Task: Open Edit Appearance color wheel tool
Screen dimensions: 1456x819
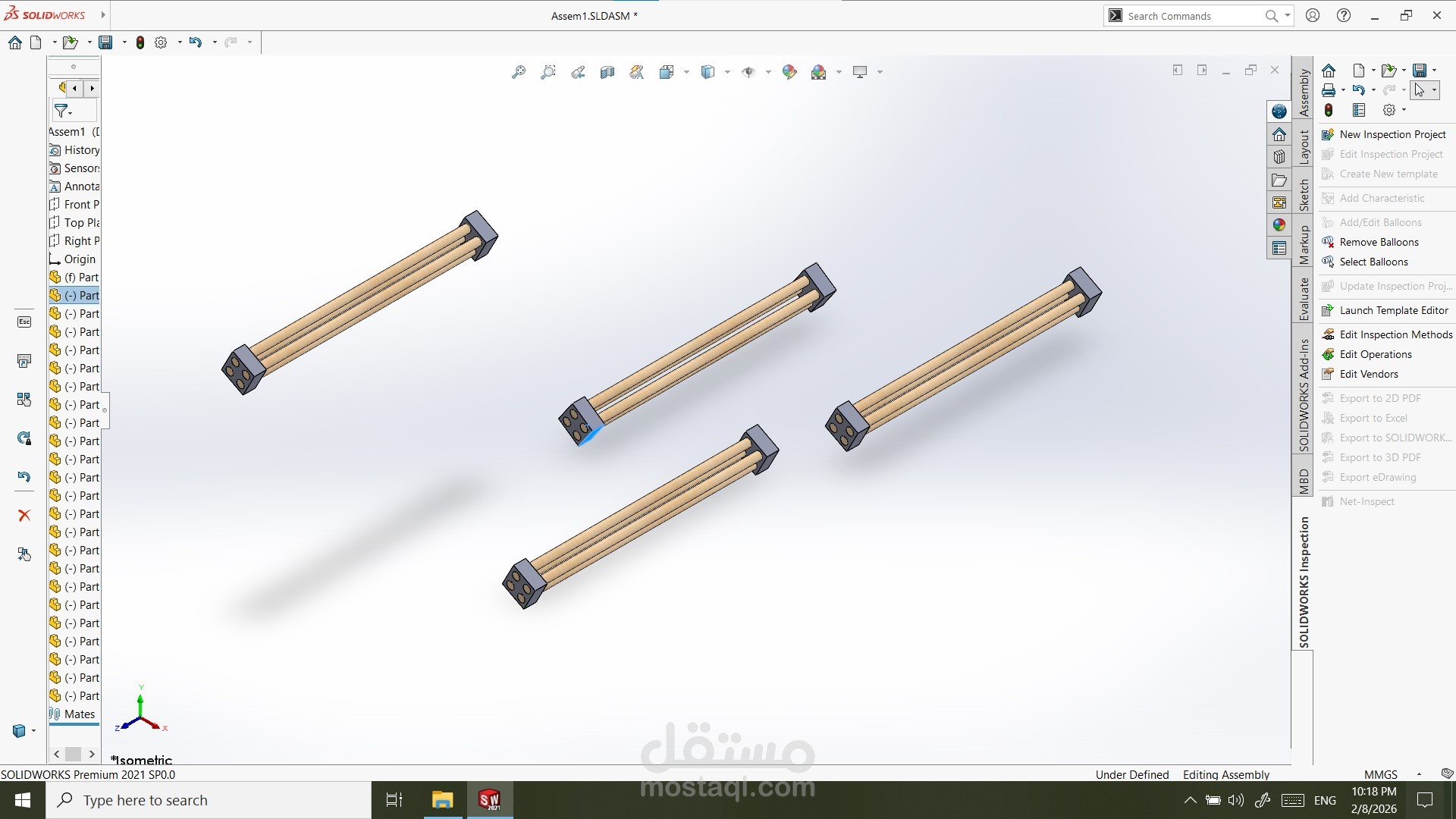Action: pos(789,72)
